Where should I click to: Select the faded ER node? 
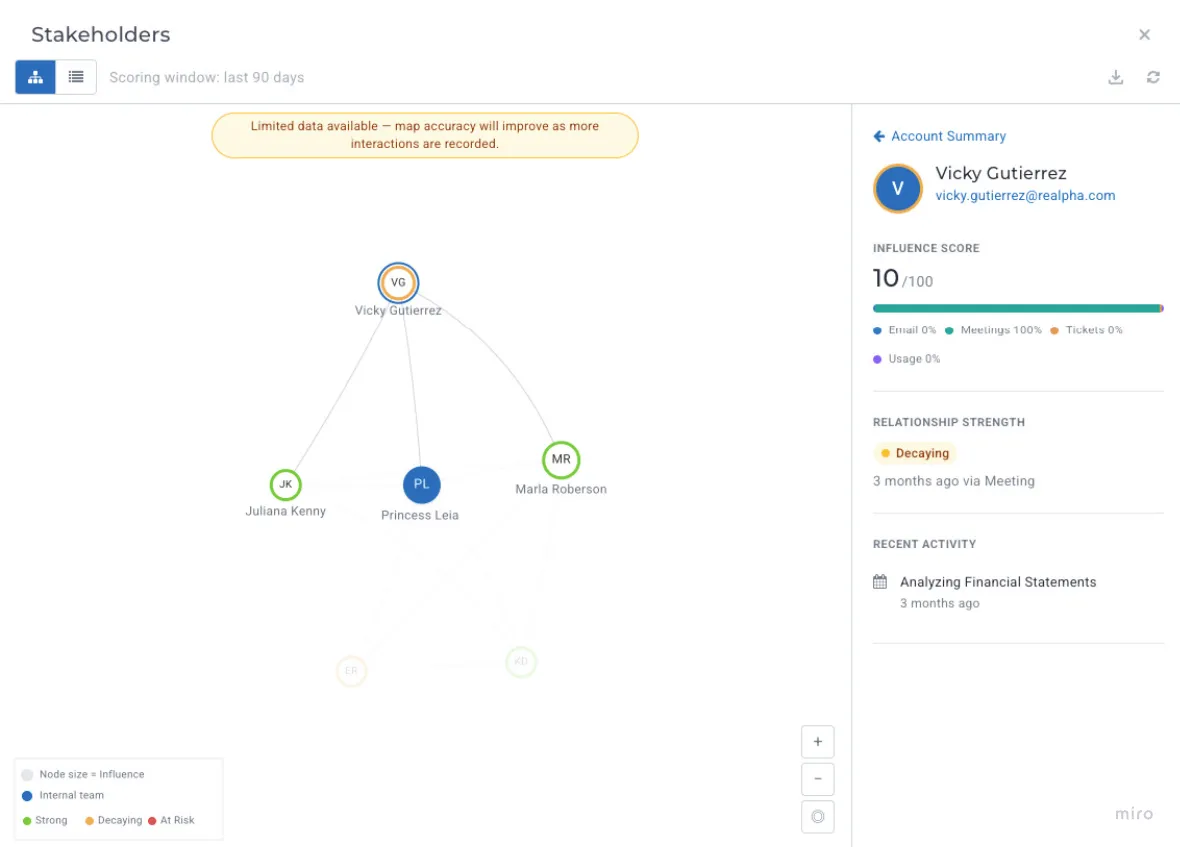[351, 671]
